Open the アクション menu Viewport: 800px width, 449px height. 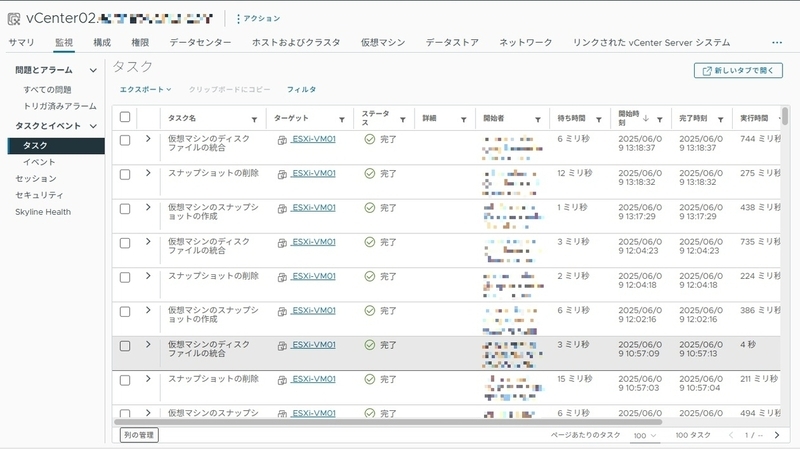pos(259,18)
